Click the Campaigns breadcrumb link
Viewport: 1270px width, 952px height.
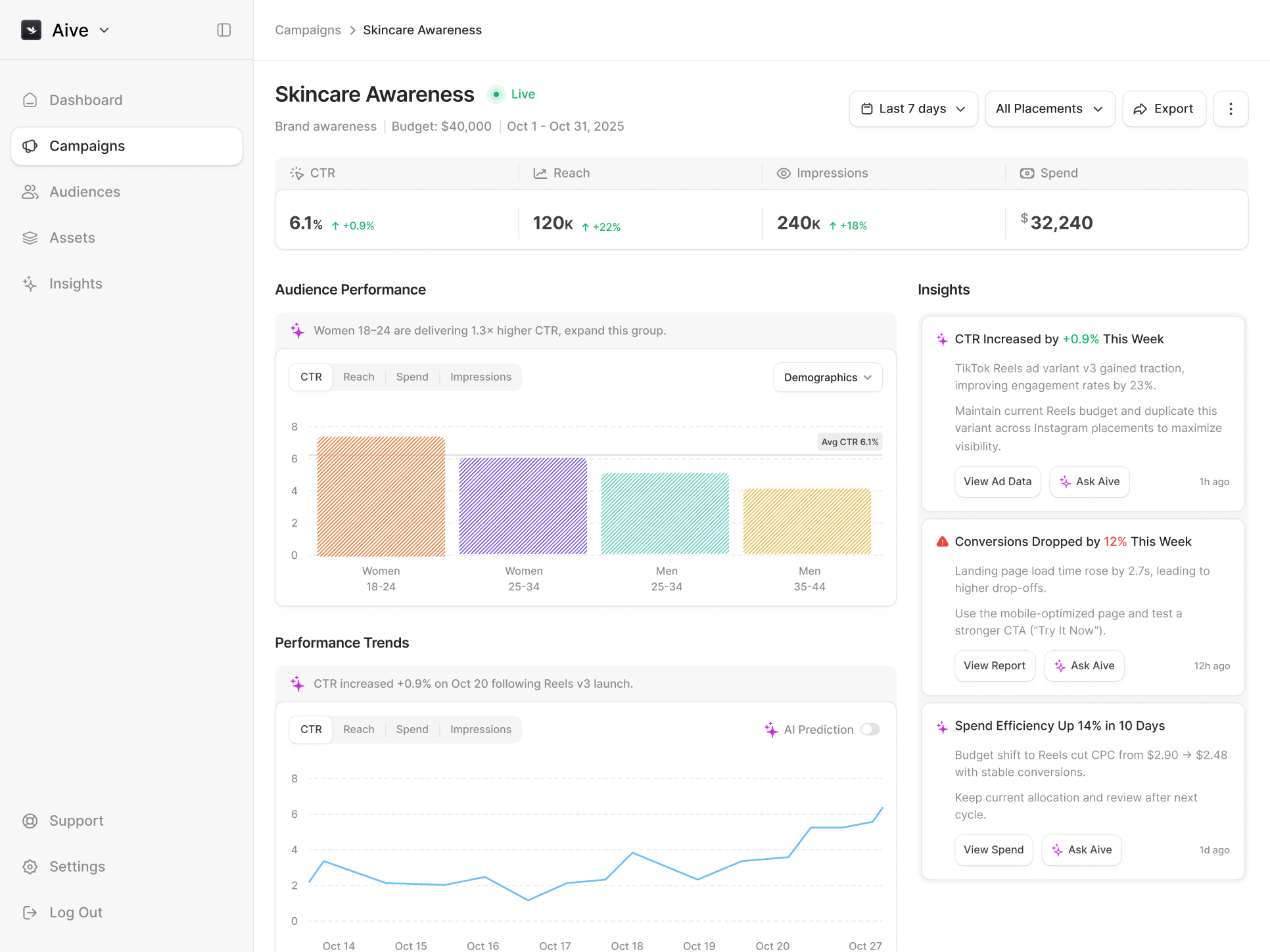(308, 30)
